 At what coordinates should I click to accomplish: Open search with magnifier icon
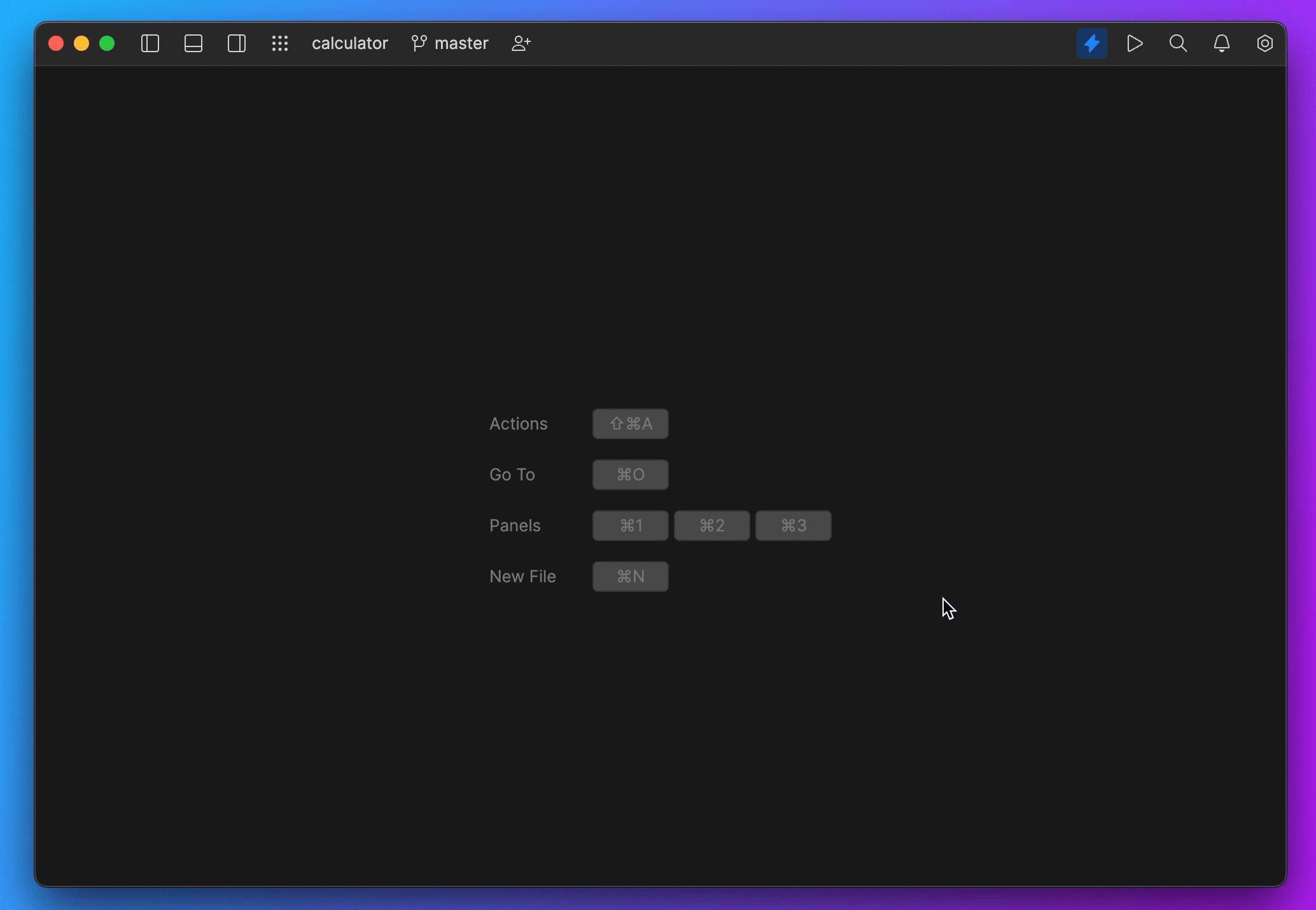[1178, 43]
